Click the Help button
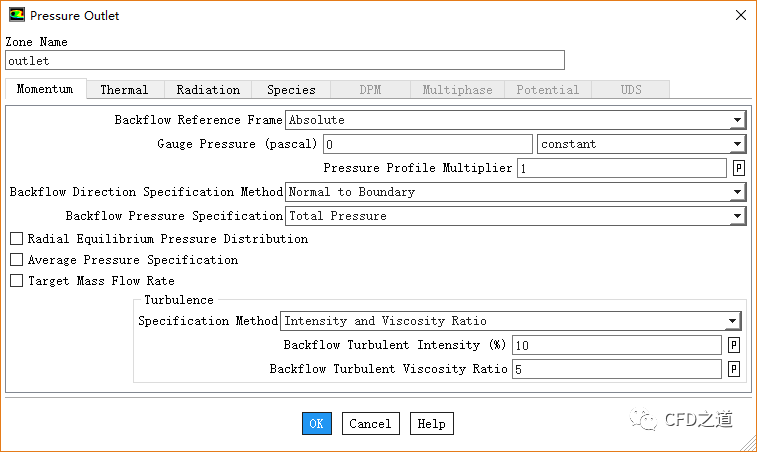Screen dimensions: 757x452 (x=431, y=423)
